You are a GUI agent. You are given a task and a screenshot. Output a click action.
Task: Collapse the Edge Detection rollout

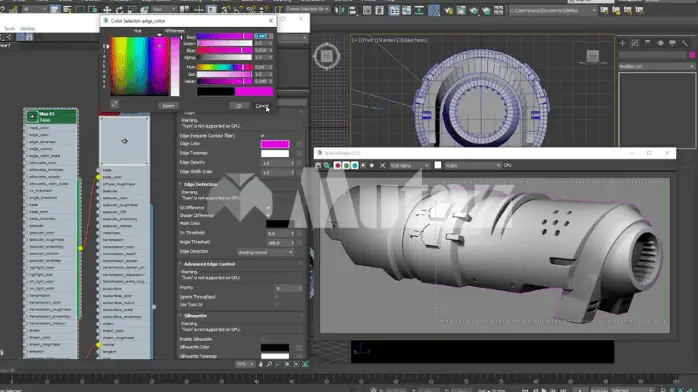[200, 184]
